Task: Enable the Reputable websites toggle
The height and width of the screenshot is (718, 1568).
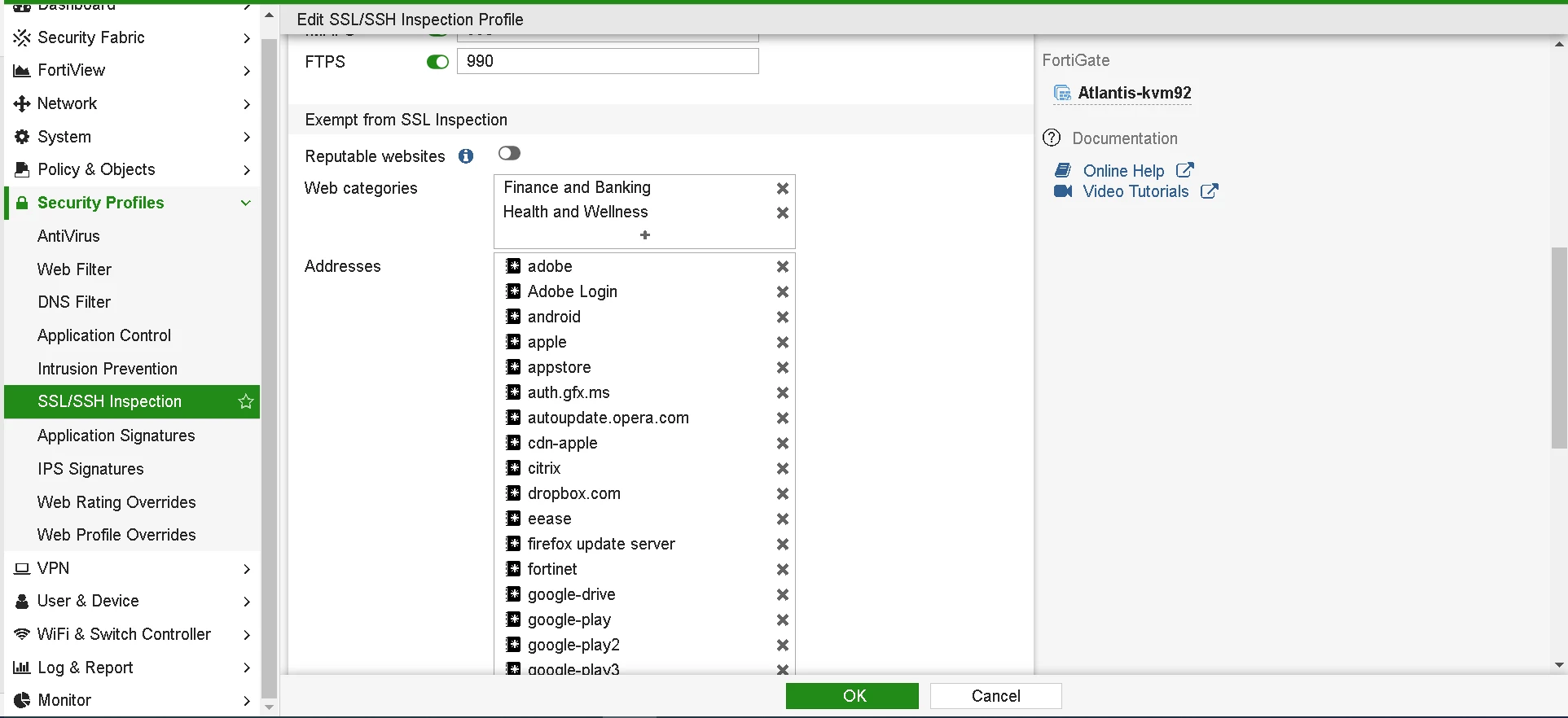Action: click(509, 153)
